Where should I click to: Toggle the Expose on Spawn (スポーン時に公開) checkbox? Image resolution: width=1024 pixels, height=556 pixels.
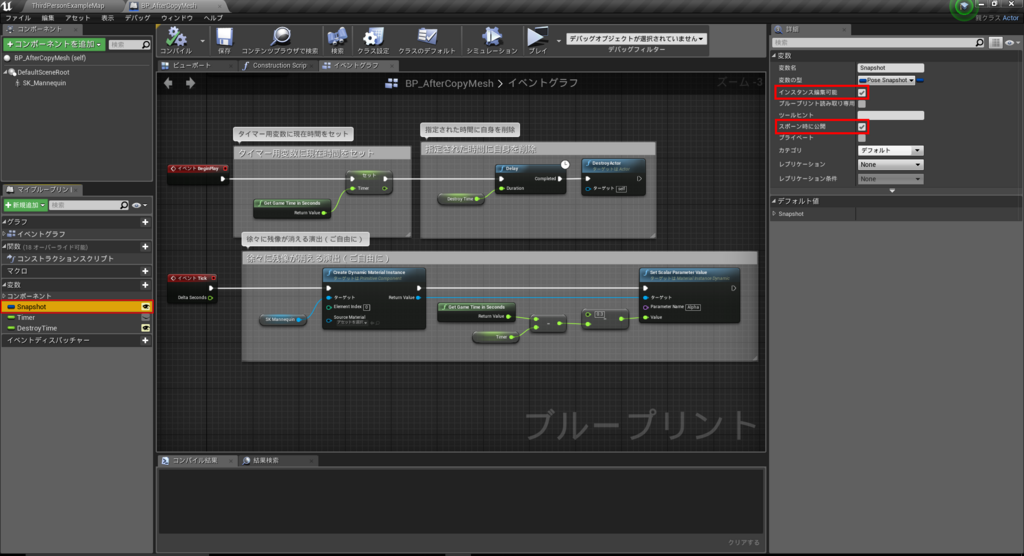click(x=862, y=127)
